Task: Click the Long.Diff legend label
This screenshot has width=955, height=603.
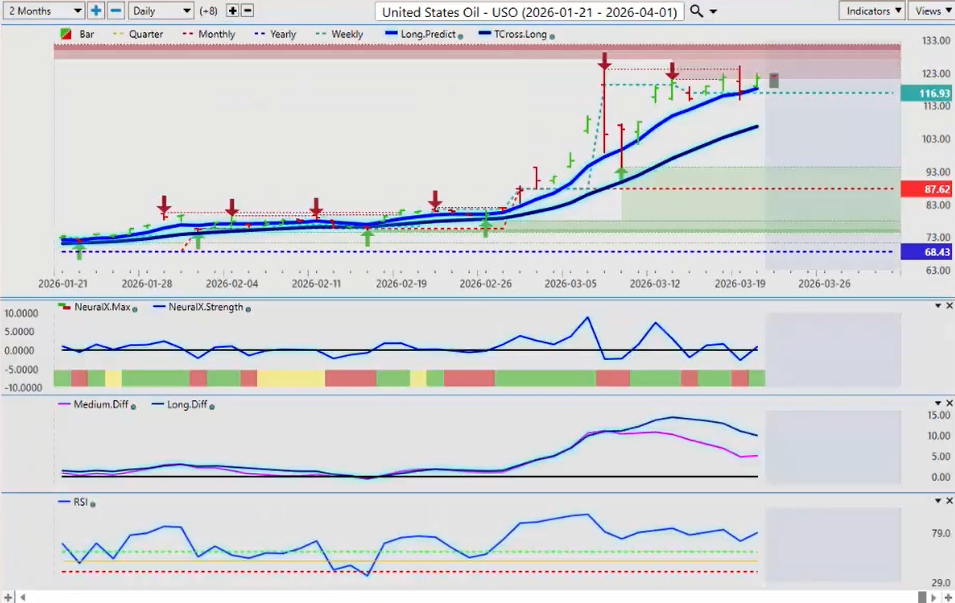Action: coord(188,404)
